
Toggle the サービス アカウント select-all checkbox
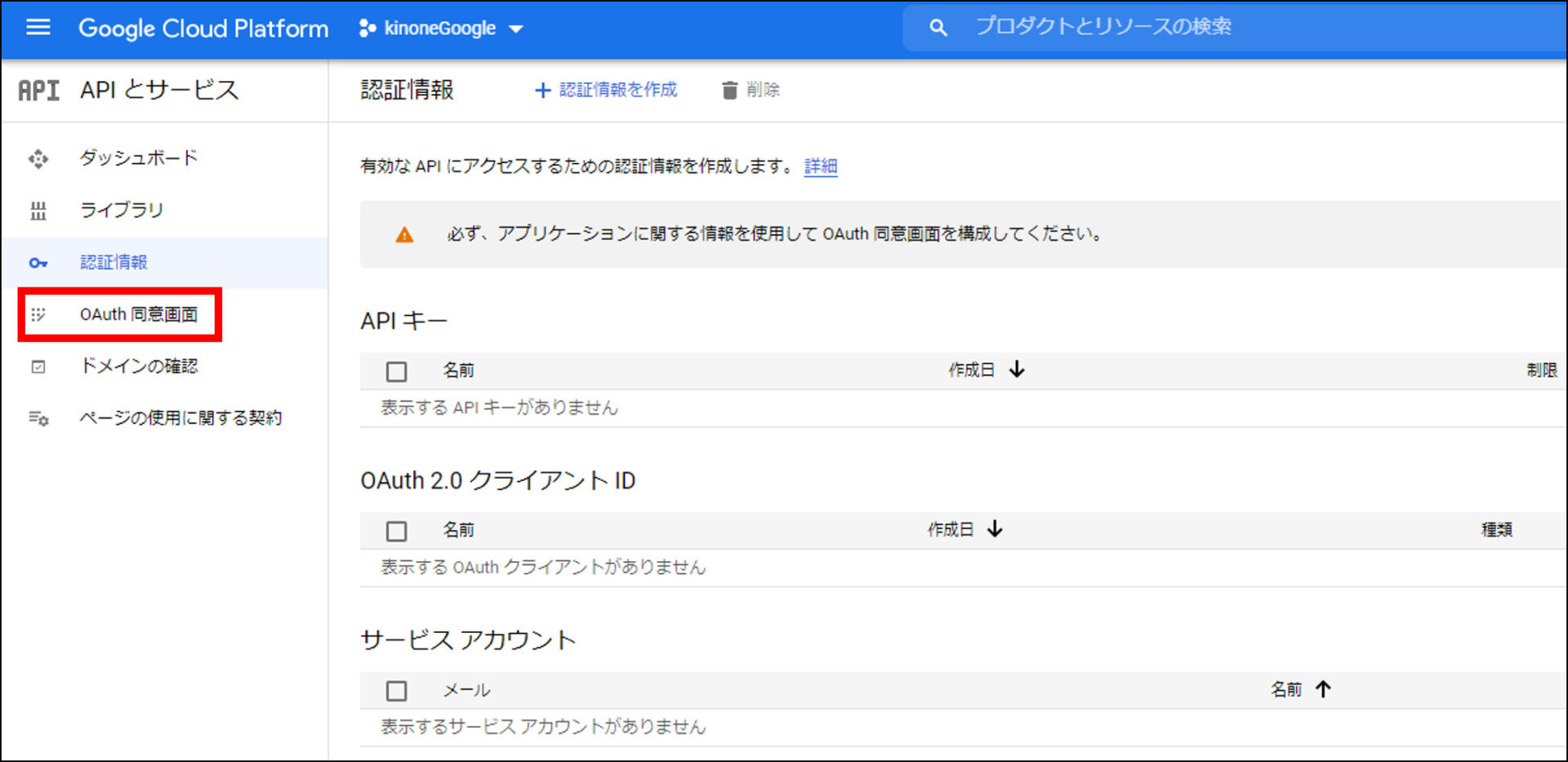click(397, 692)
